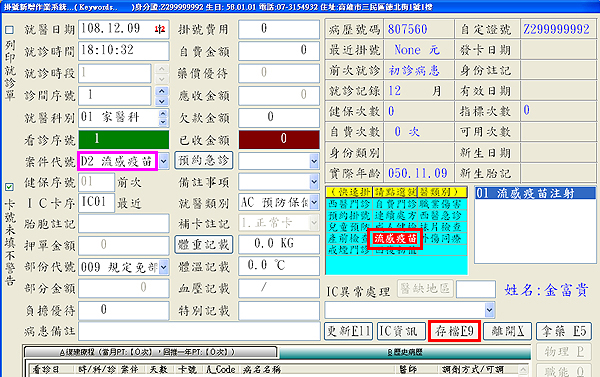Click the field next to 醫缺地區

pyautogui.click(x=476, y=289)
